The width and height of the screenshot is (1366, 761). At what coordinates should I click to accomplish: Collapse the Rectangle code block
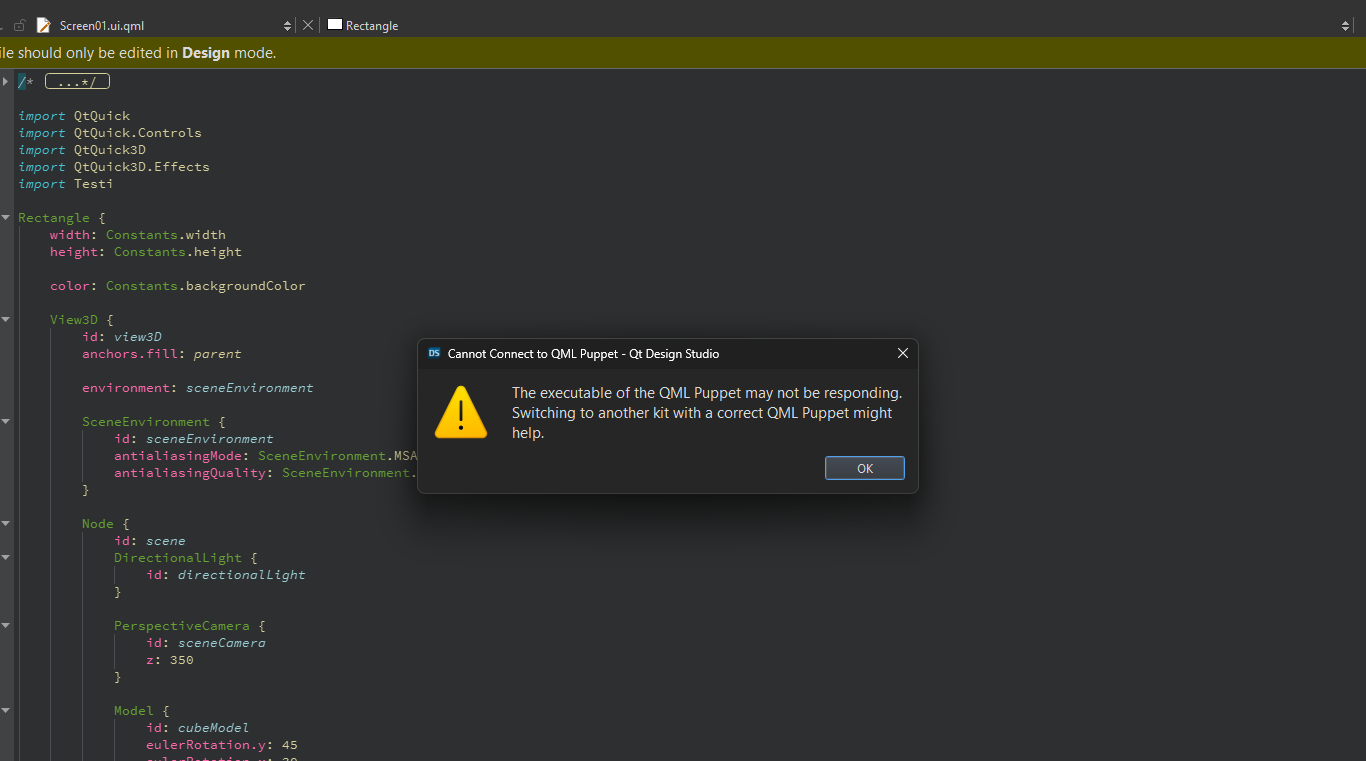6,217
